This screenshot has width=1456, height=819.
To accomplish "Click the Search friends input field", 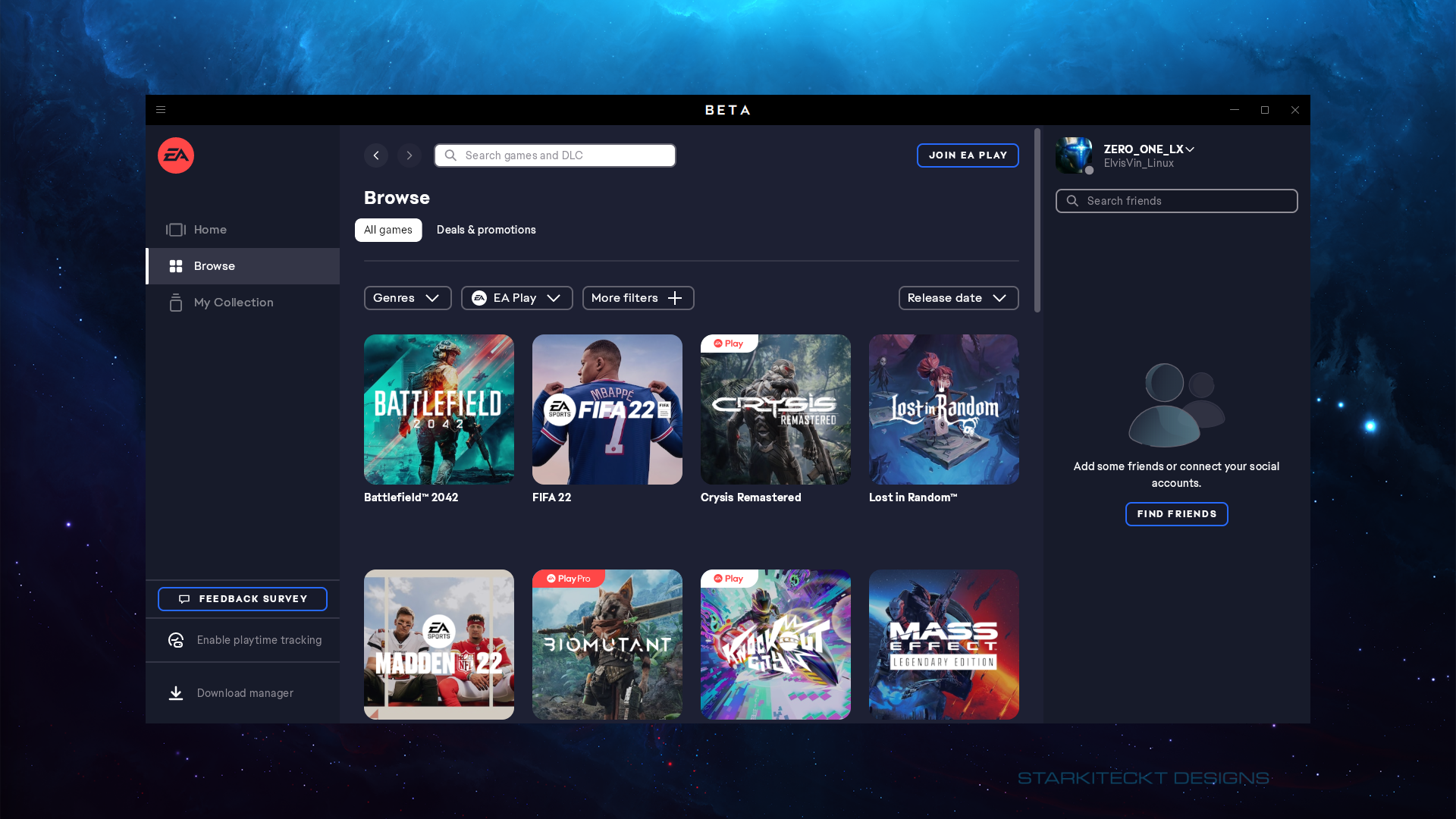I will (1176, 200).
